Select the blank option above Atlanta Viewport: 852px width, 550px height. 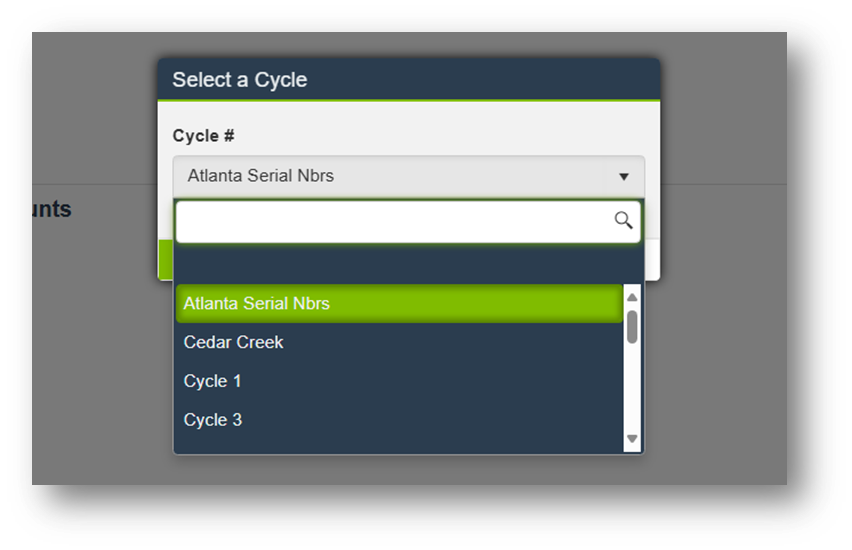[x=398, y=266]
